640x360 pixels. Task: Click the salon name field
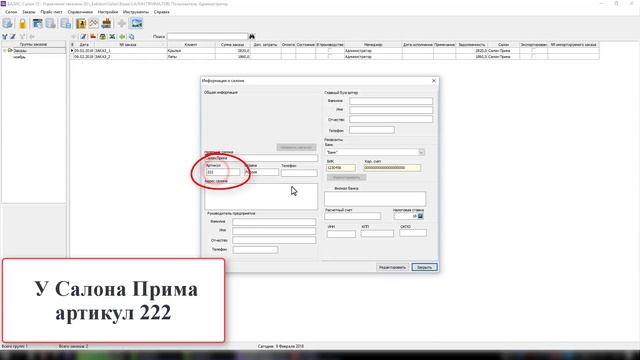tap(261, 158)
